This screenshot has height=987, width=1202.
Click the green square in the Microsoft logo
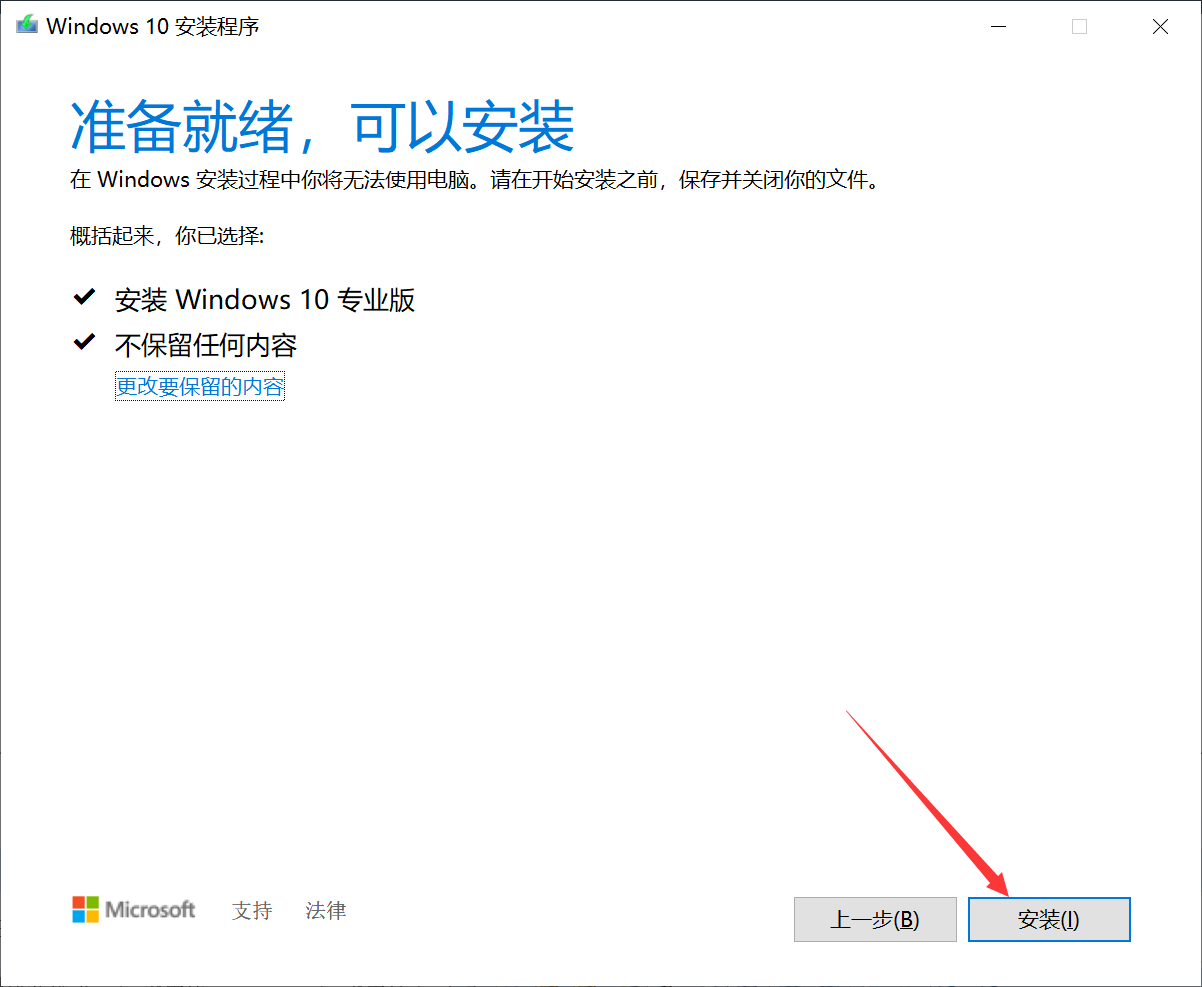click(x=91, y=903)
